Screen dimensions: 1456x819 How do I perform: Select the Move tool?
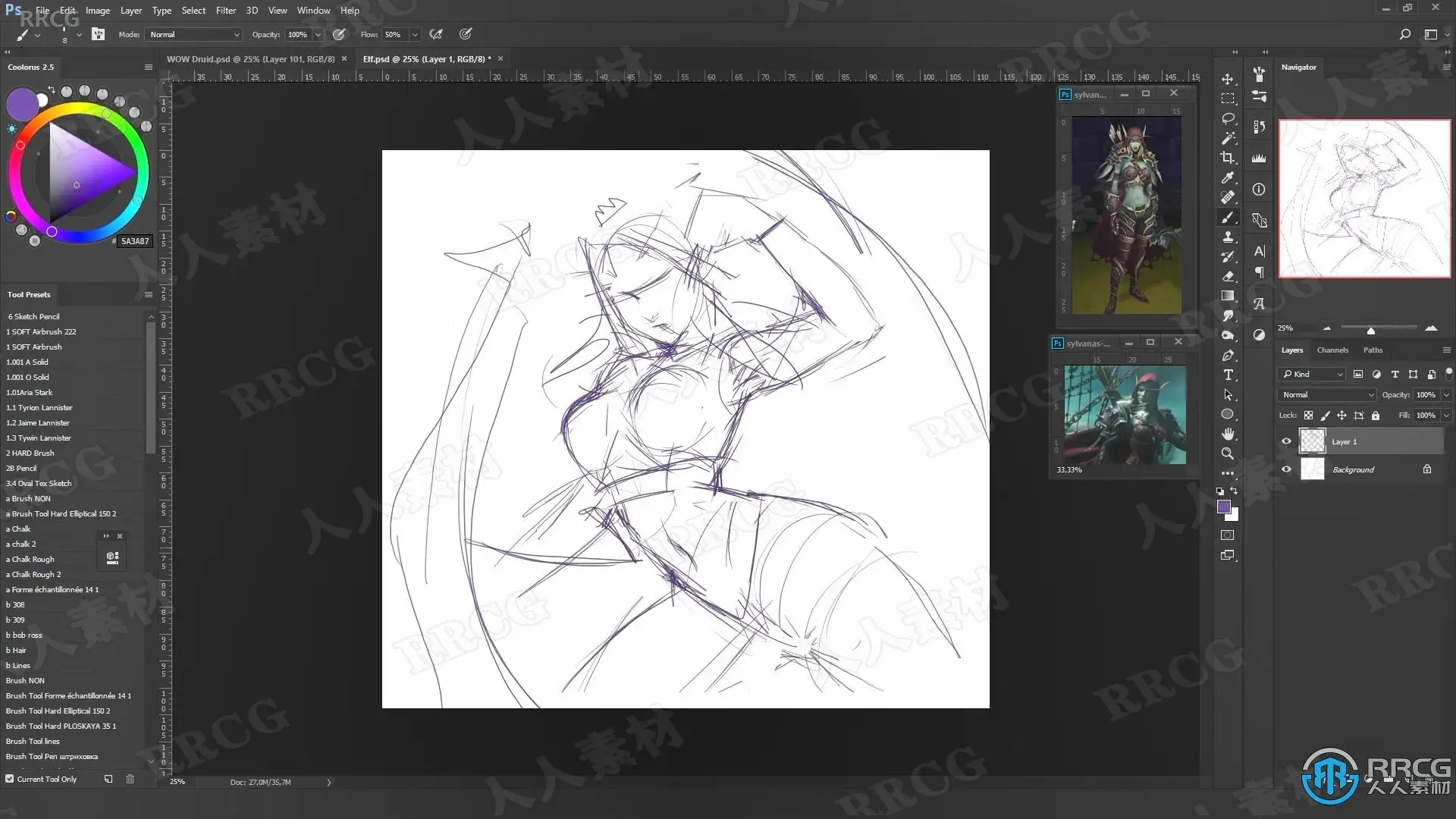coord(1228,79)
